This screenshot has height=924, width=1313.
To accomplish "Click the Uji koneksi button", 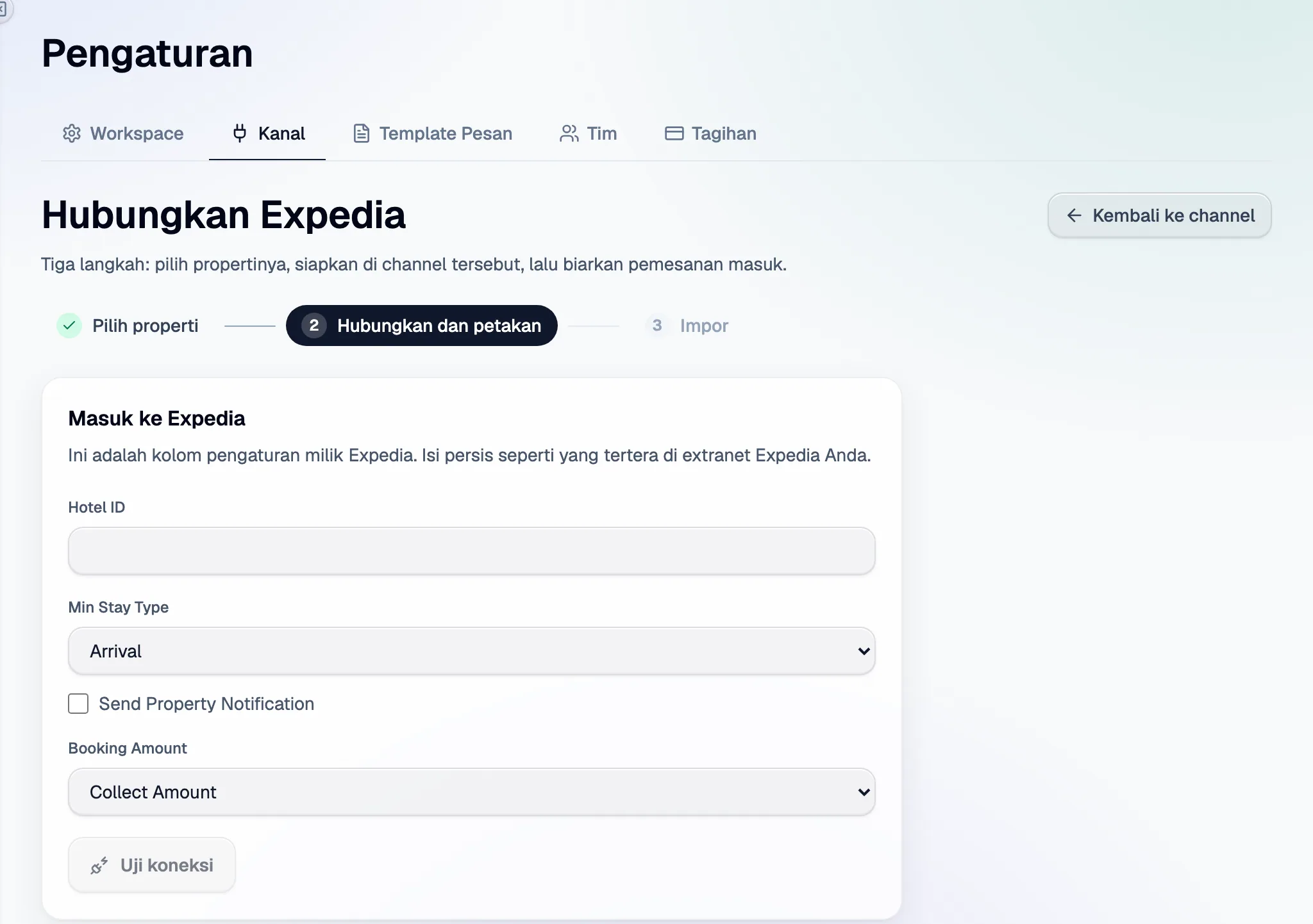I will tap(152, 865).
